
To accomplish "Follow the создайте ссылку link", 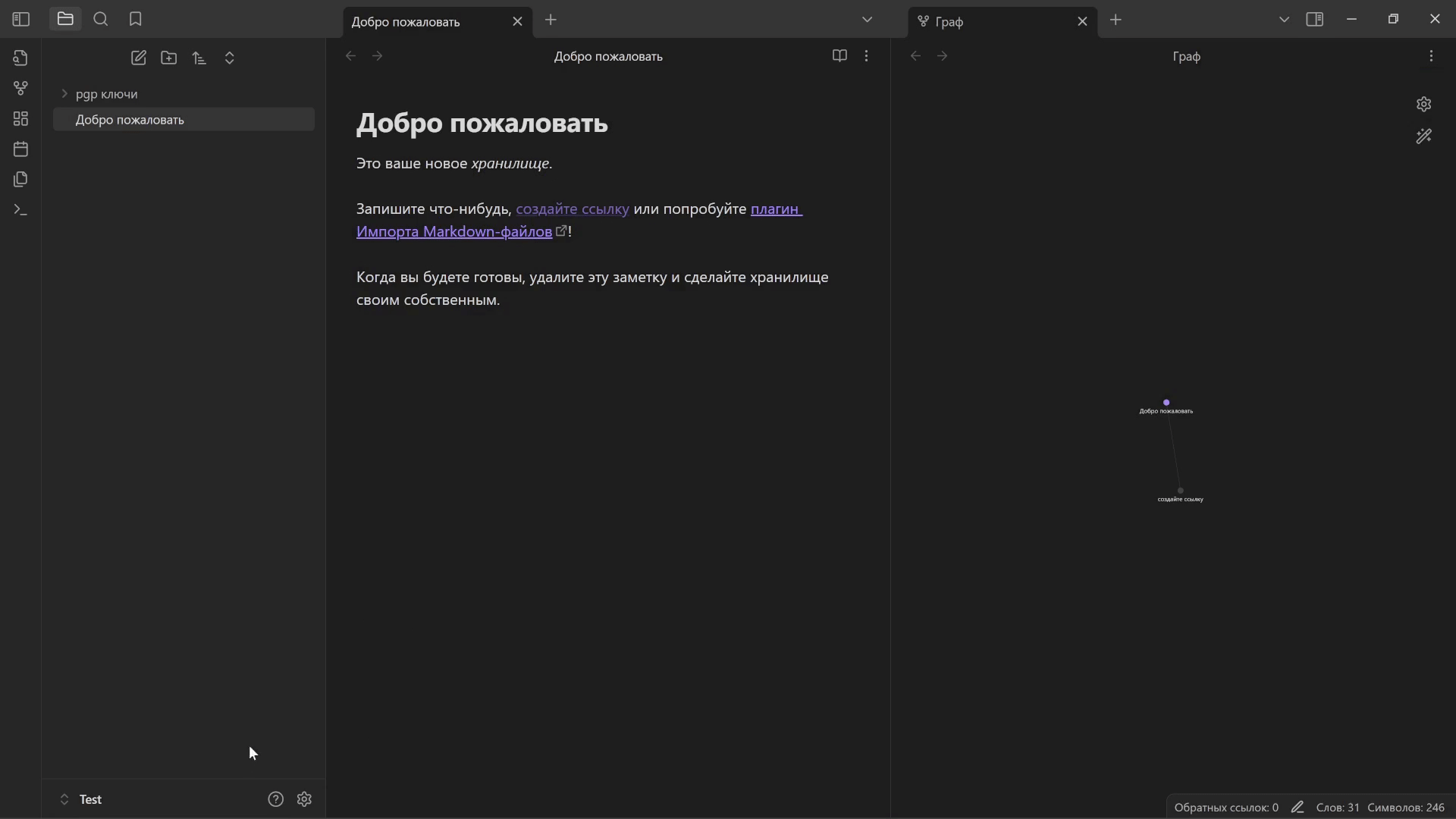I will coord(573,209).
